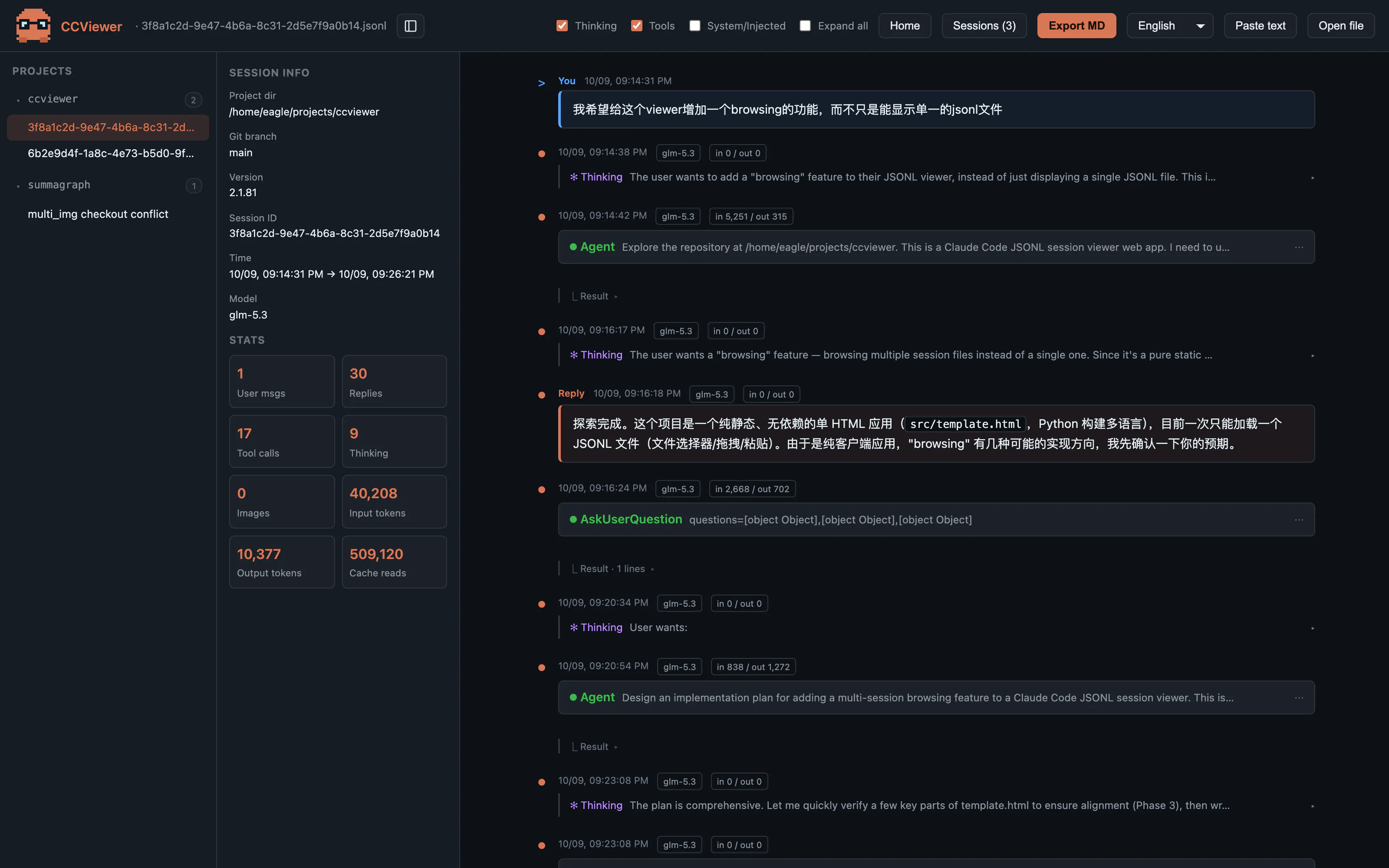Expand the Result under Design implementation Agent
The image size is (1389, 868).
[x=595, y=747]
